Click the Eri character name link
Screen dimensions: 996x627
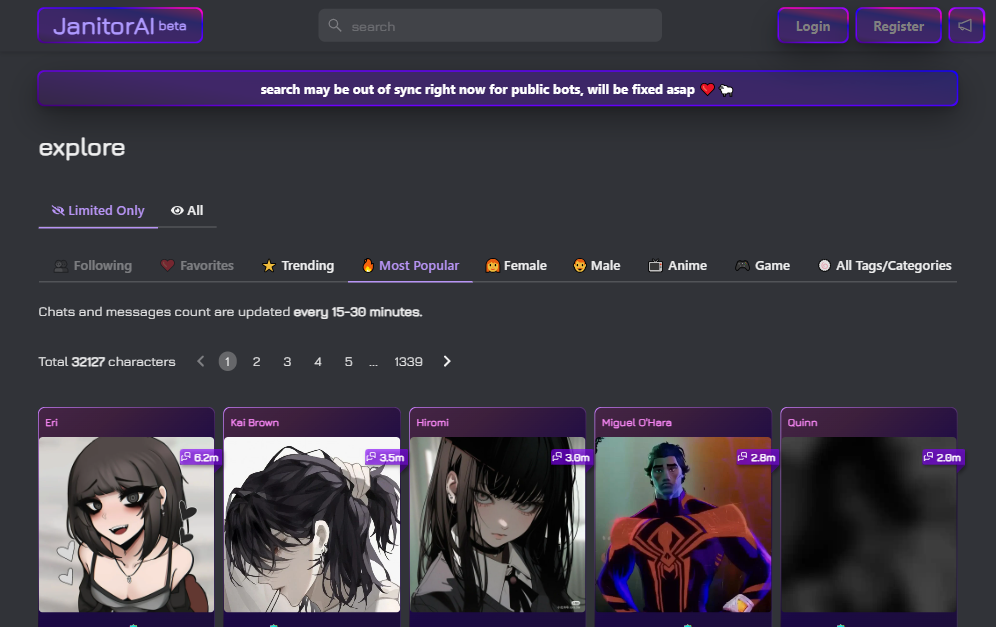51,422
